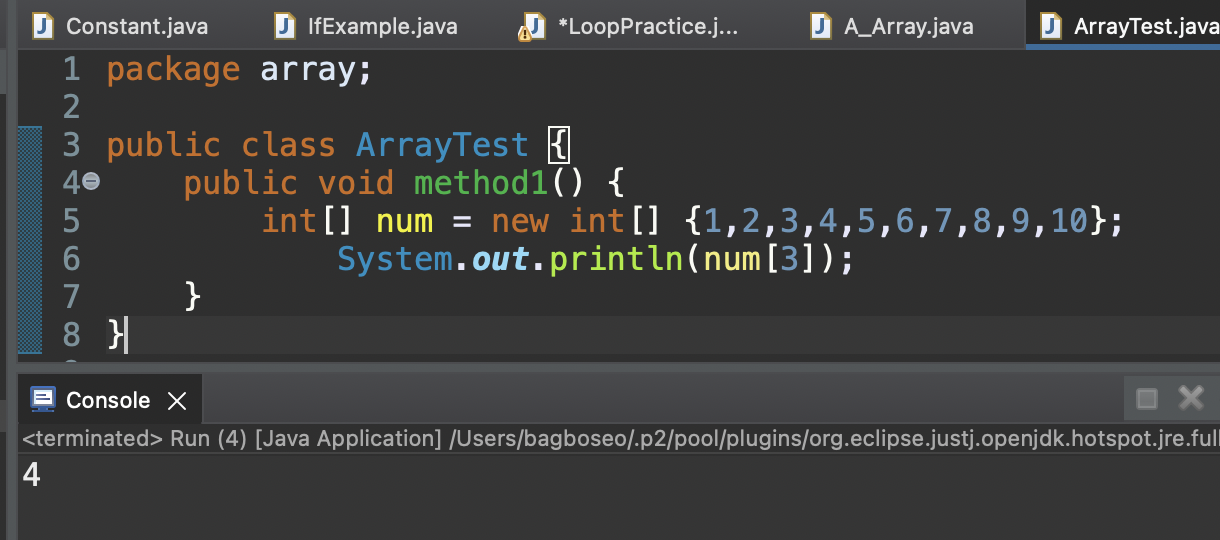The width and height of the screenshot is (1220, 540).
Task: Click the Remove Launch X icon in Console toolbar
Action: point(1191,398)
